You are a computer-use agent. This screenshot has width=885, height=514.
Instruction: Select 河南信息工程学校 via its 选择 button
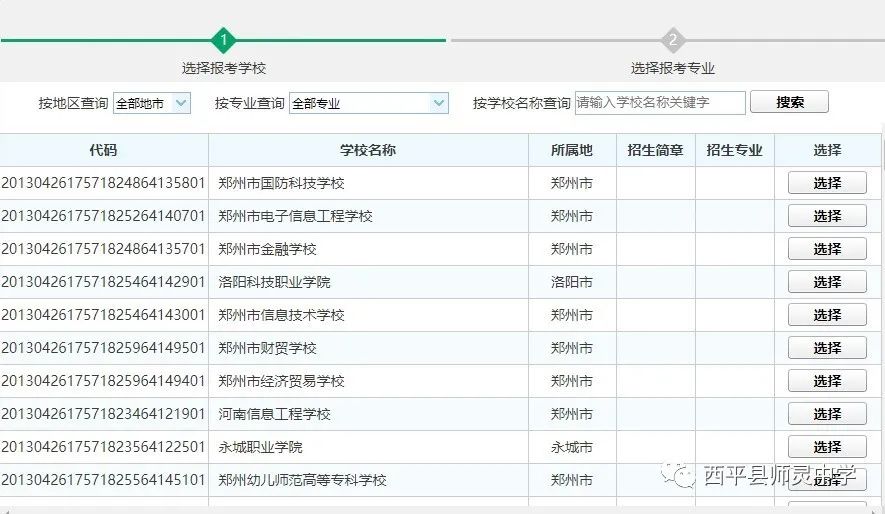[827, 414]
